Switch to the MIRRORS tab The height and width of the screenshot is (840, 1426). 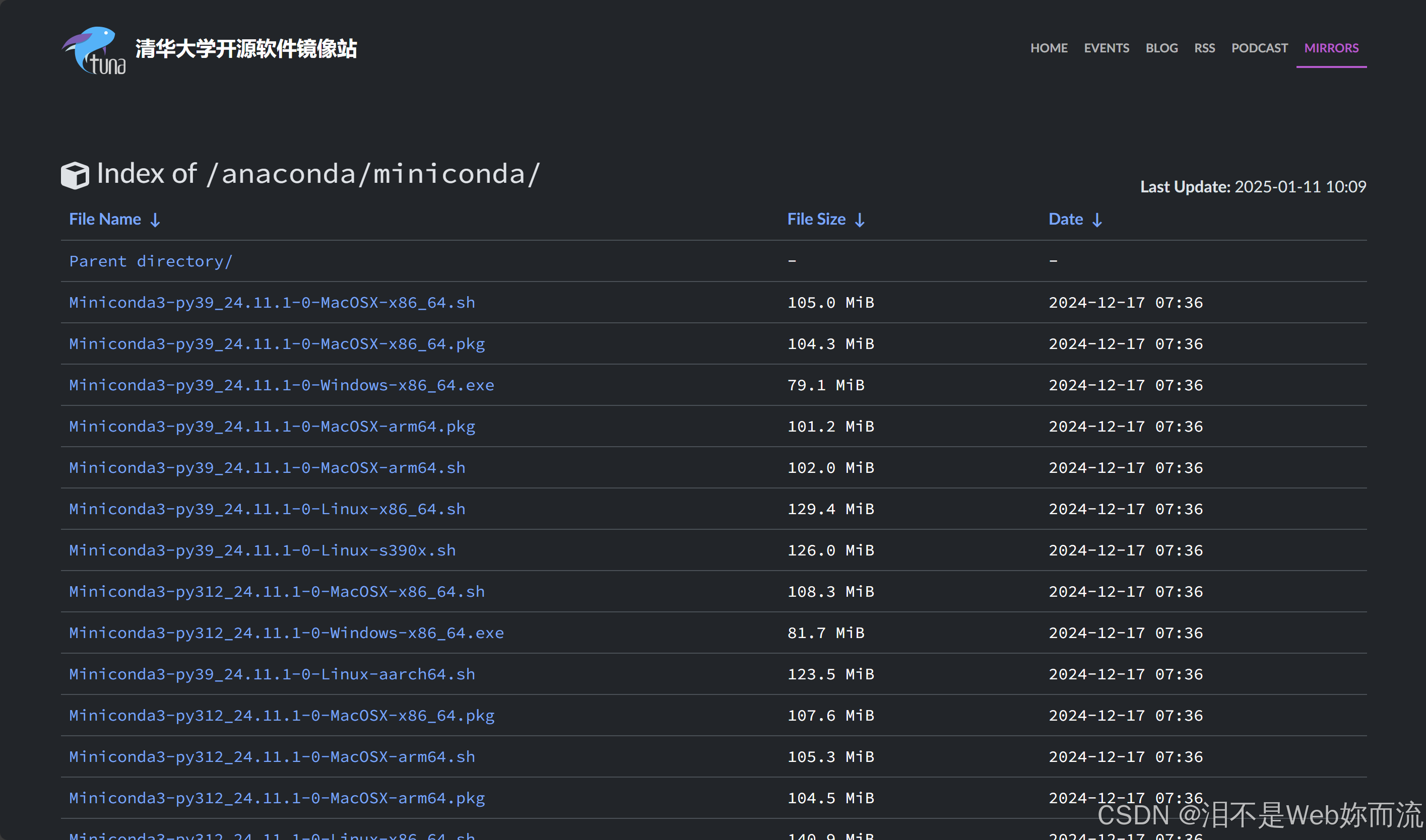(x=1331, y=48)
